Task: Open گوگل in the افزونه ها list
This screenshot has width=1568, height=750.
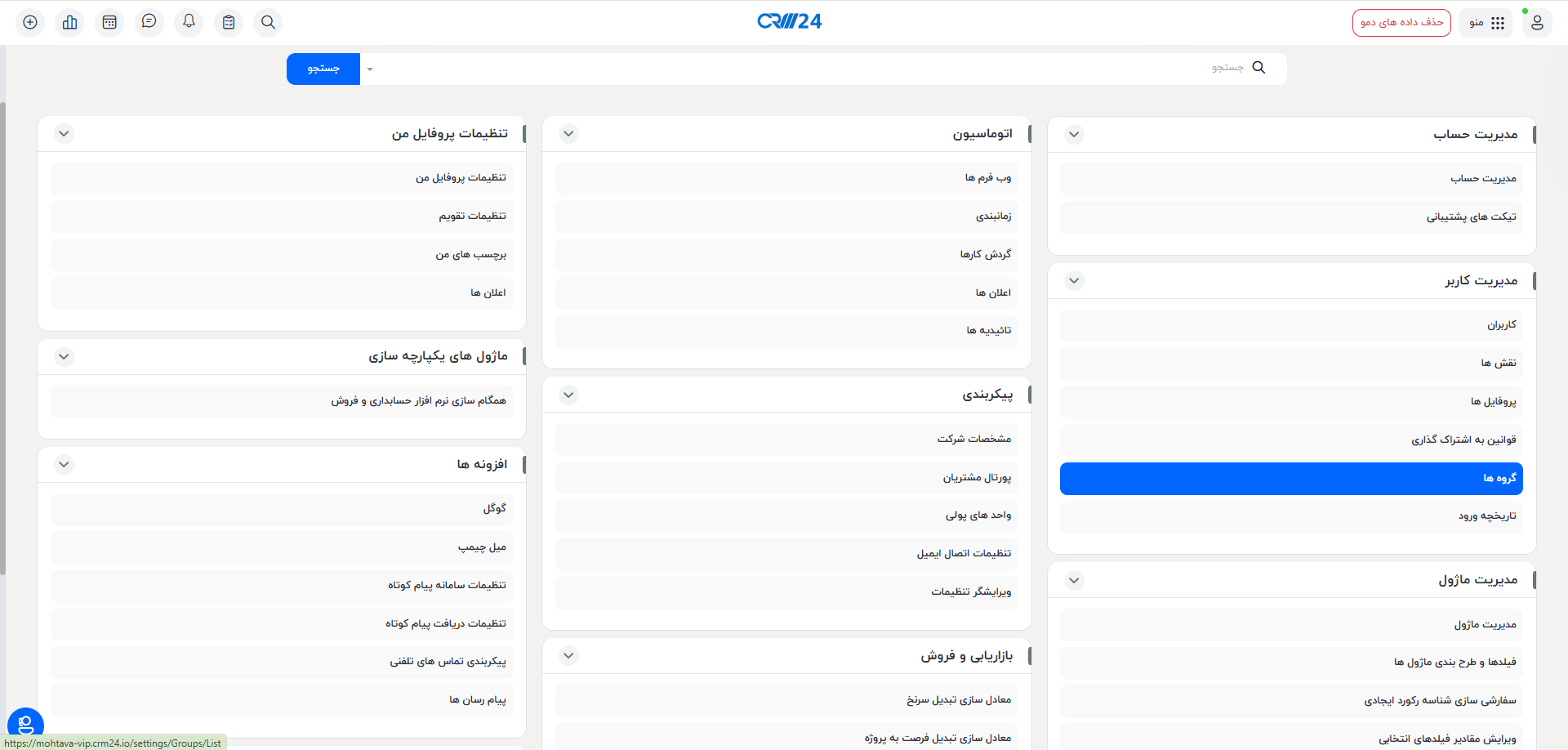Action: coord(282,508)
